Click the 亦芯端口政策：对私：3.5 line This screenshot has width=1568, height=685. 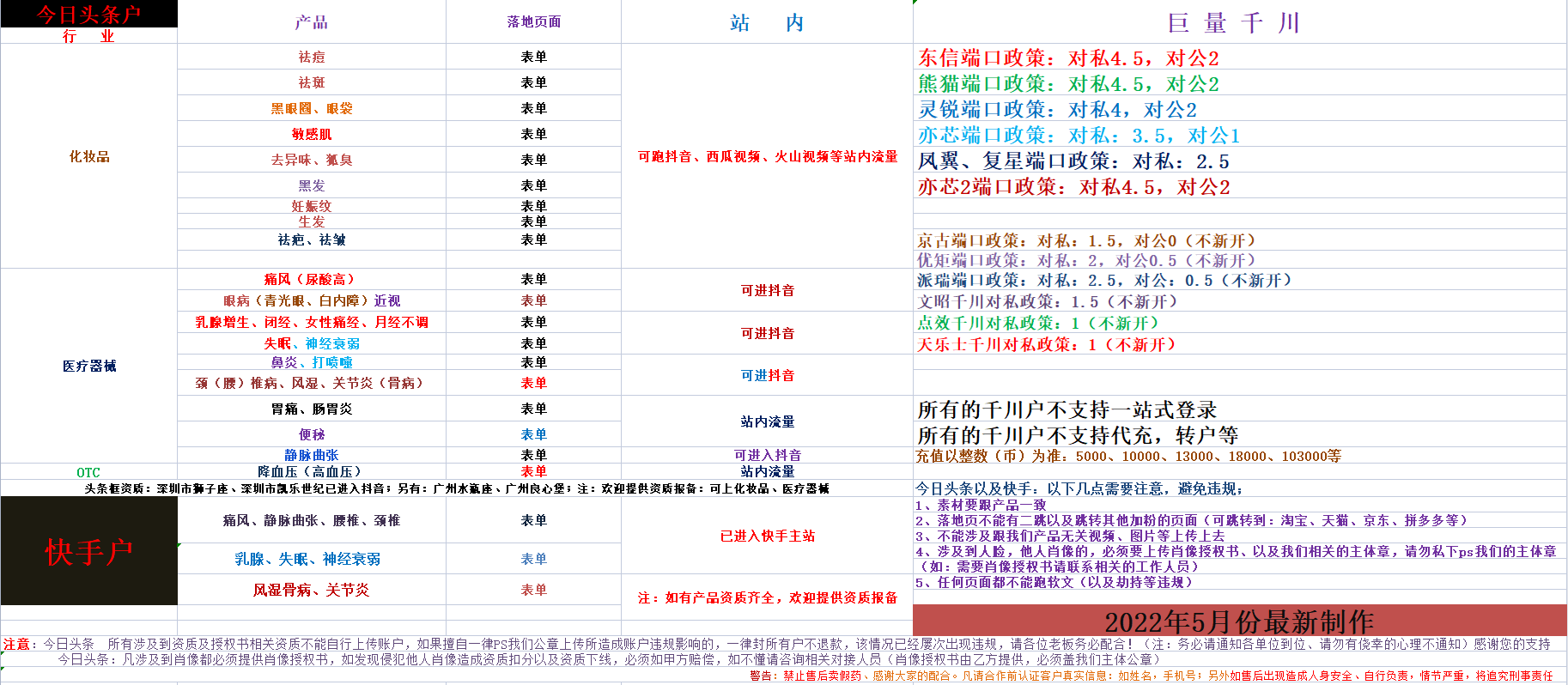(1079, 135)
